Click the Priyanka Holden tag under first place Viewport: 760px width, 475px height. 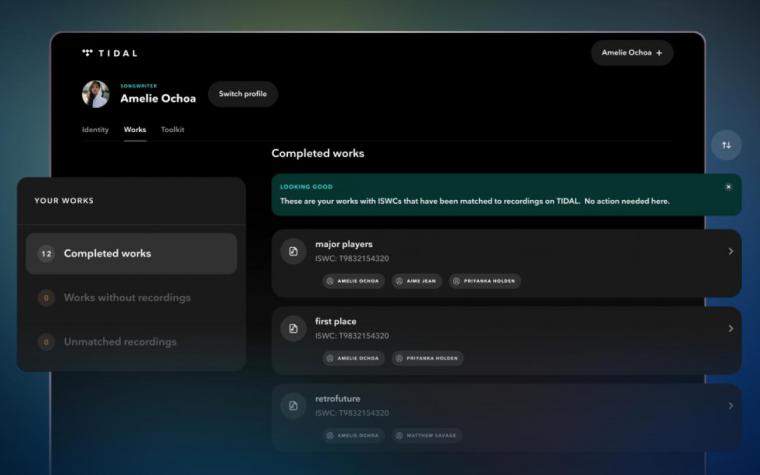(x=428, y=358)
